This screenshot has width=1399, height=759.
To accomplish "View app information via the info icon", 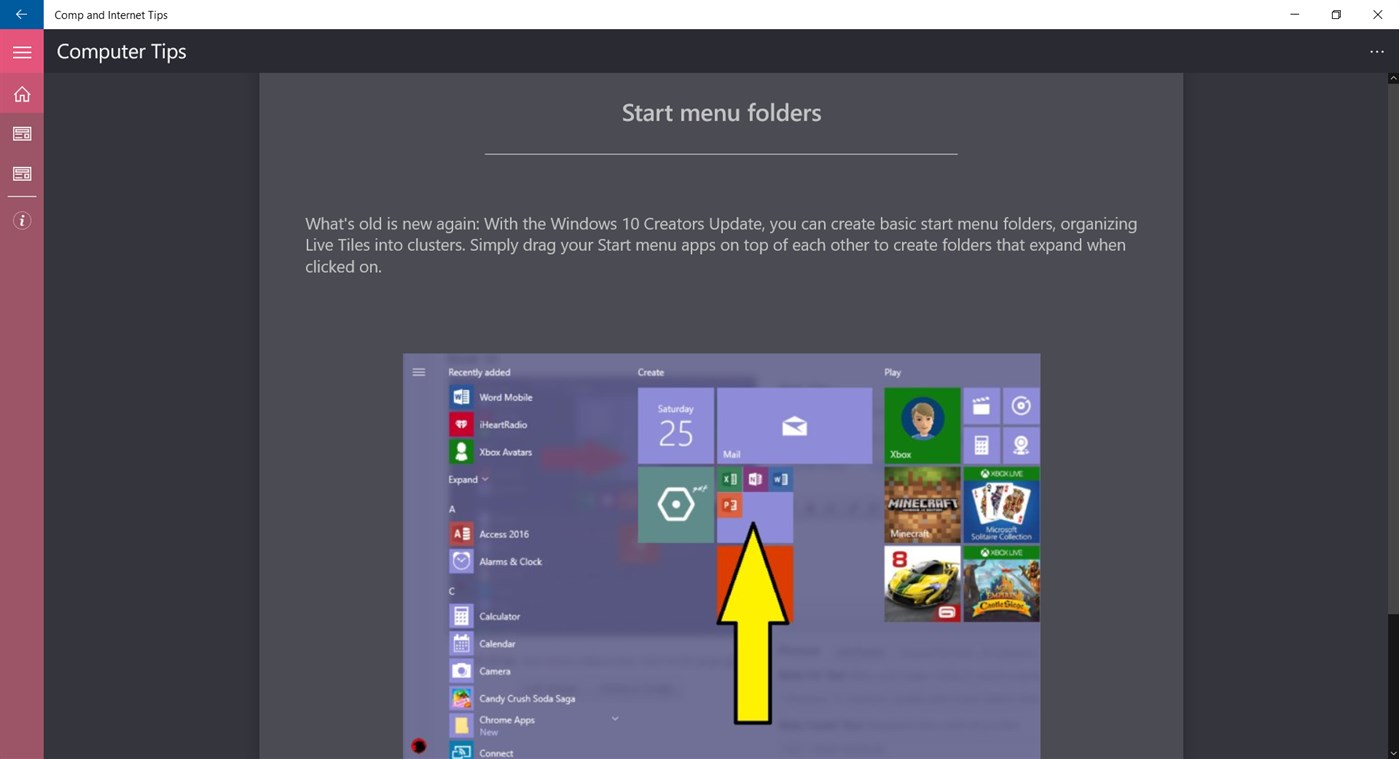I will [21, 220].
